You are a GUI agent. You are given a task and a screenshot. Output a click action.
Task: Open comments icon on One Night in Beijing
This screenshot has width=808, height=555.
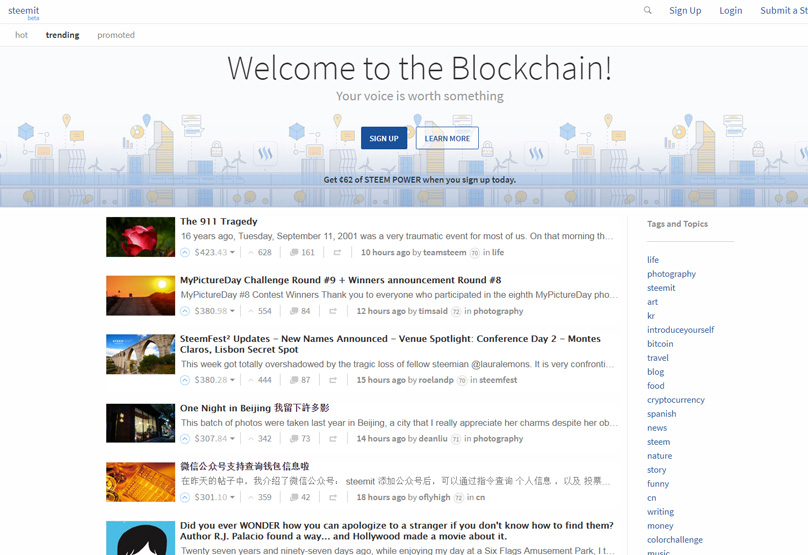[294, 439]
